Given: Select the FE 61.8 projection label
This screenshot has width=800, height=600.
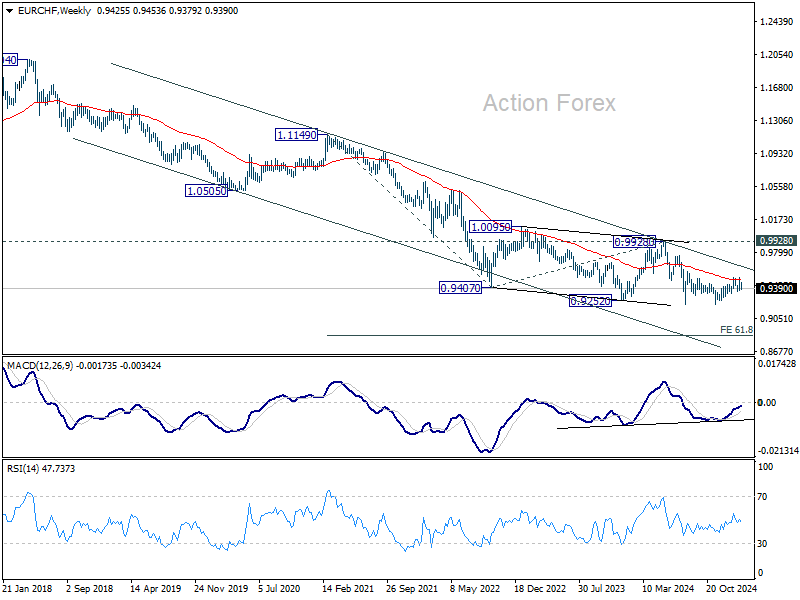Looking at the screenshot, I should coord(736,330).
